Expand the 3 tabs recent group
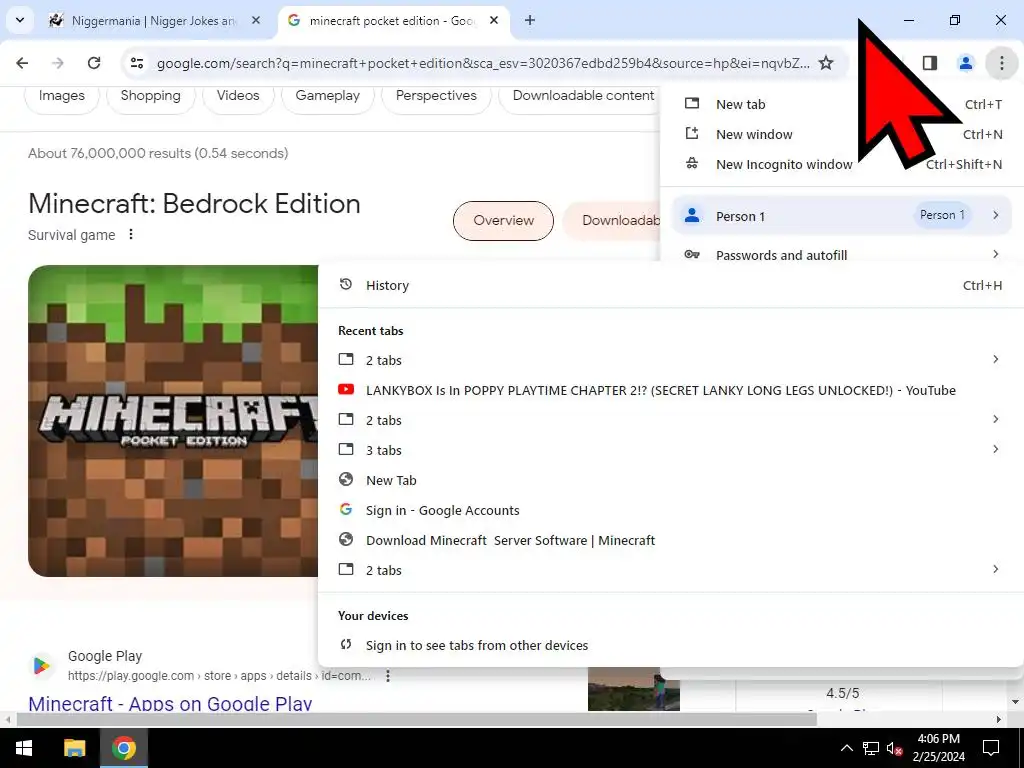The height and width of the screenshot is (768, 1024). pos(670,451)
